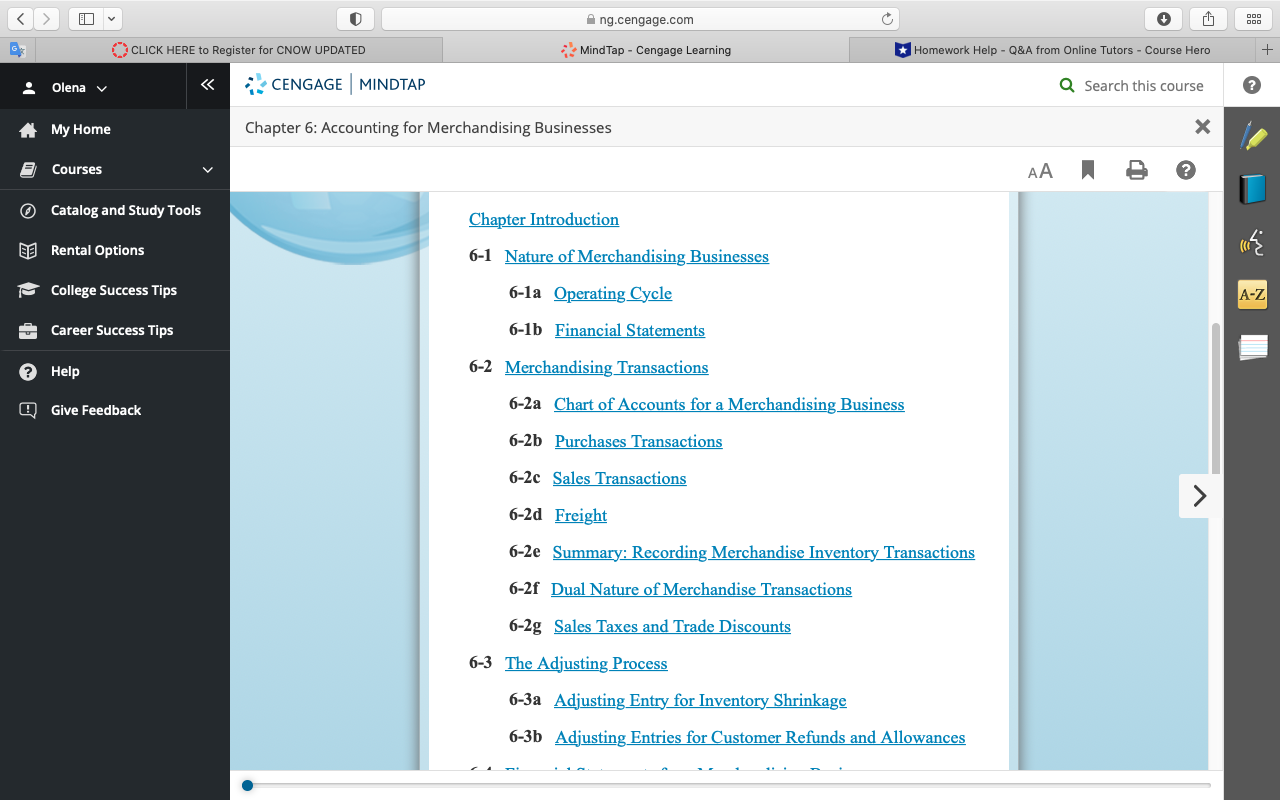Open the Freight link

coord(581,515)
